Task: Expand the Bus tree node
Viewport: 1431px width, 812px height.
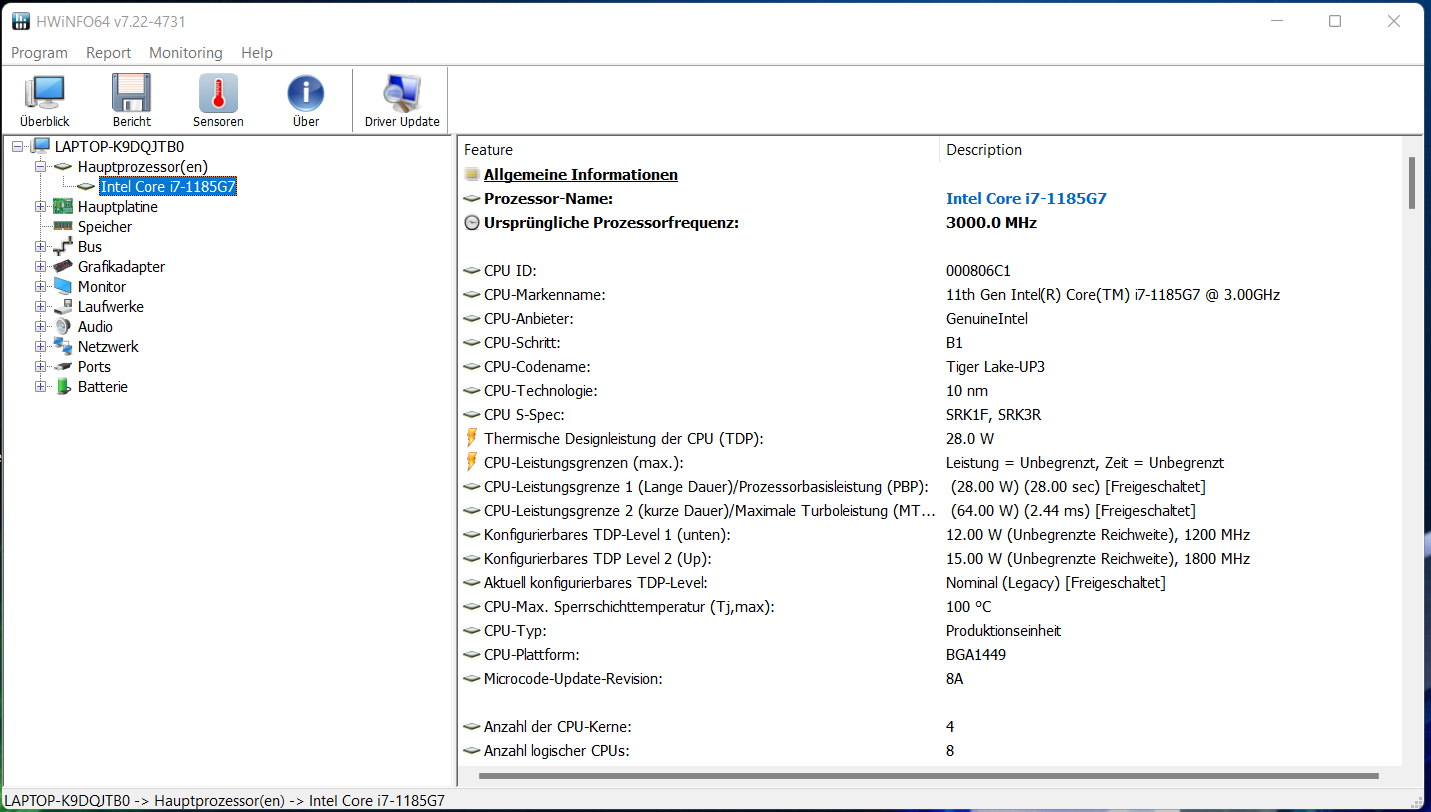Action: tap(40, 247)
